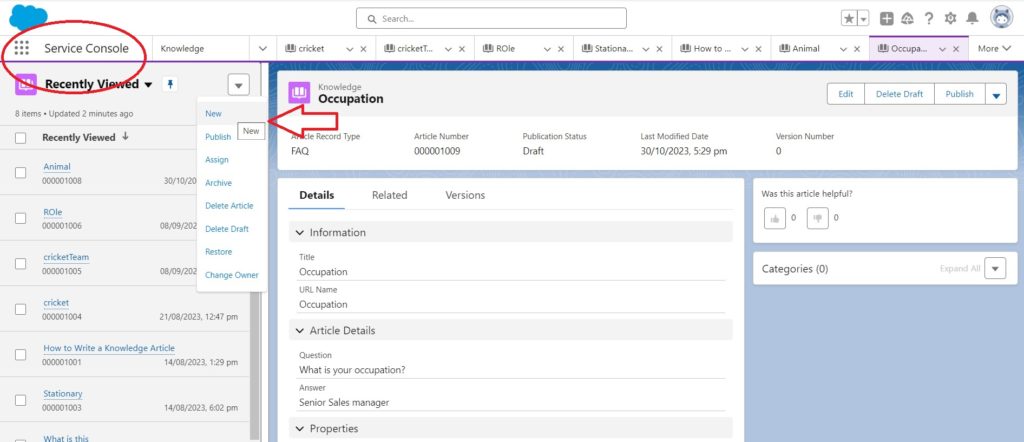Image resolution: width=1024 pixels, height=442 pixels.
Task: Click the Knowledge list view icon
Action: point(25,84)
